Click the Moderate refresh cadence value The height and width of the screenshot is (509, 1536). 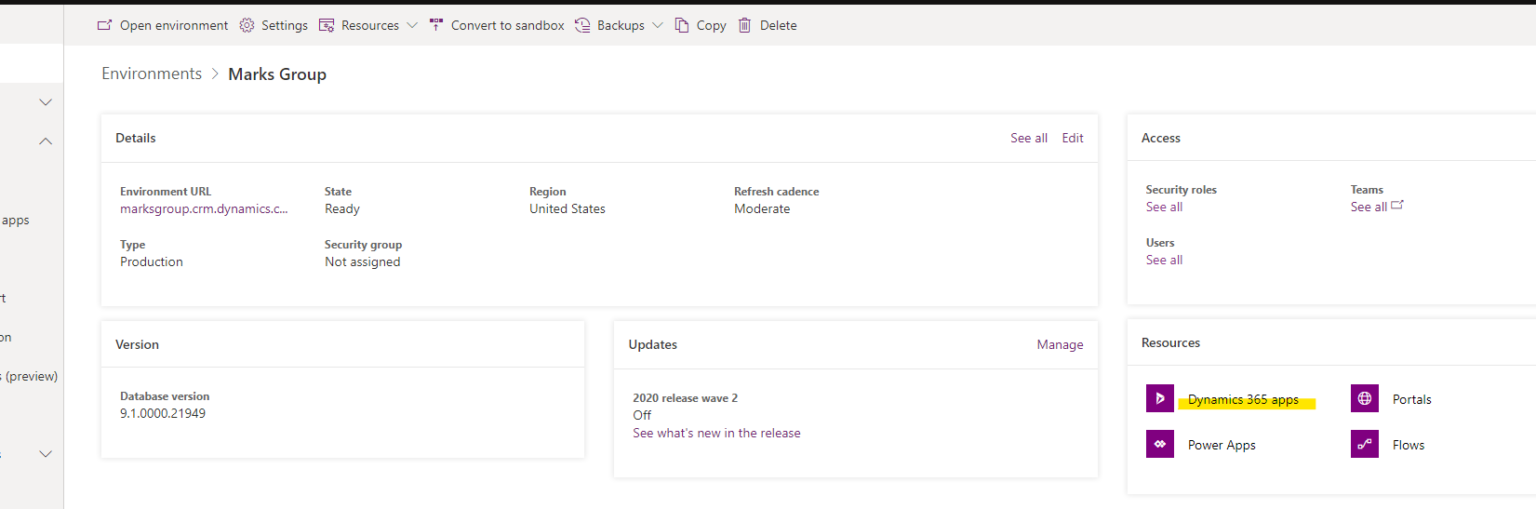(762, 209)
